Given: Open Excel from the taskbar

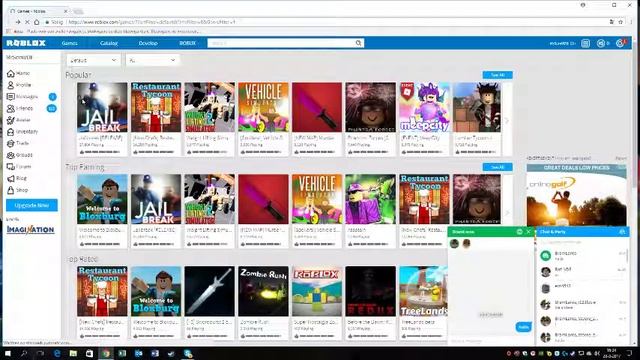Looking at the screenshot, I should tap(122, 353).
